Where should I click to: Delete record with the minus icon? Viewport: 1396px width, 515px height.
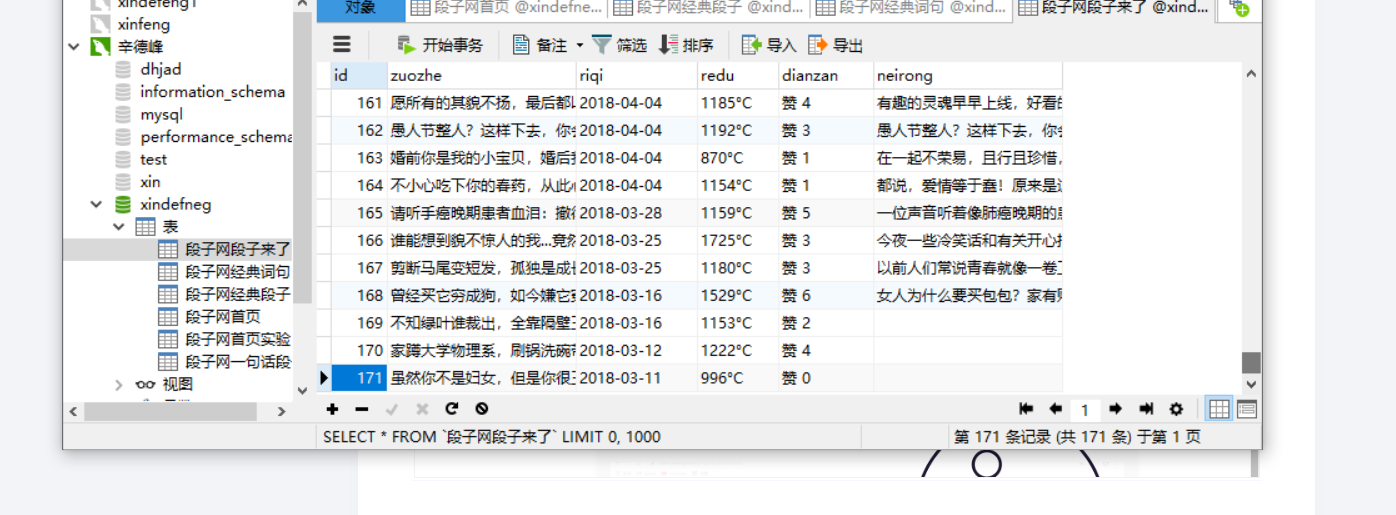coord(362,409)
